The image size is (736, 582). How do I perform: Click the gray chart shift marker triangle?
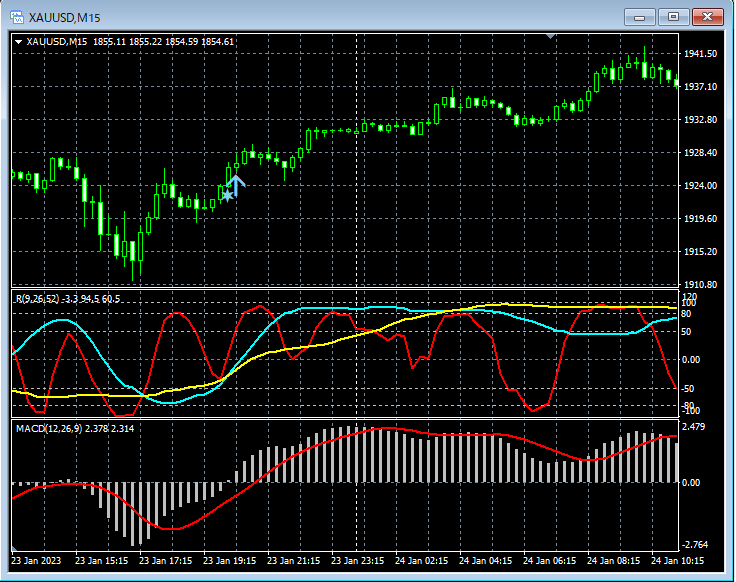(551, 36)
